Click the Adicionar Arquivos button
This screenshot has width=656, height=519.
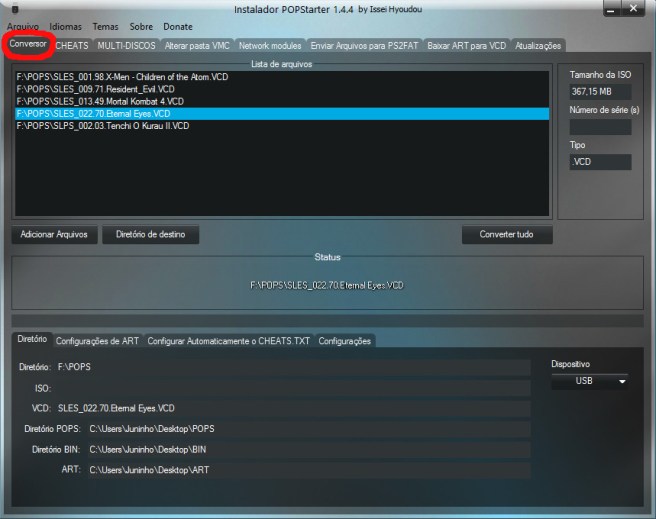(x=55, y=235)
